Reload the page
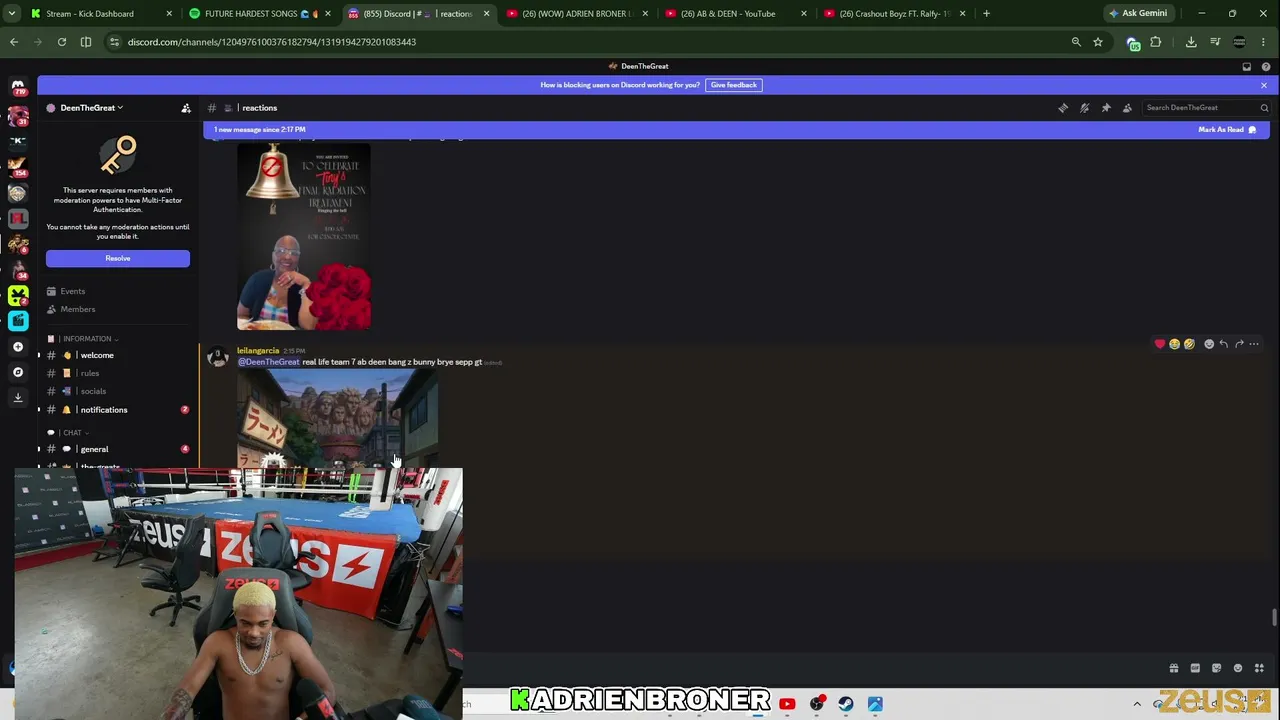Image resolution: width=1280 pixels, height=720 pixels. pyautogui.click(x=62, y=42)
